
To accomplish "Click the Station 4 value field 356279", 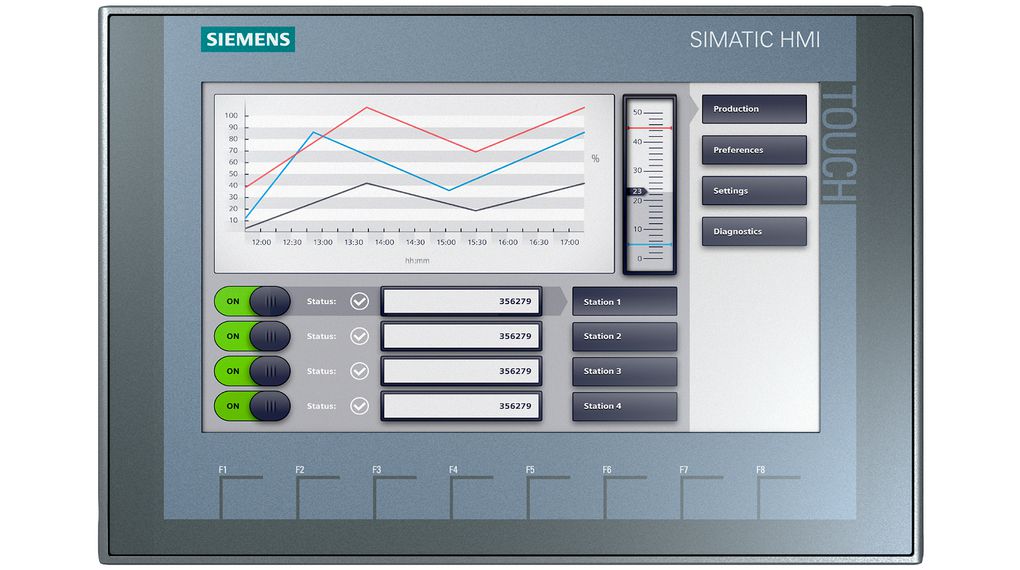I will pos(461,406).
